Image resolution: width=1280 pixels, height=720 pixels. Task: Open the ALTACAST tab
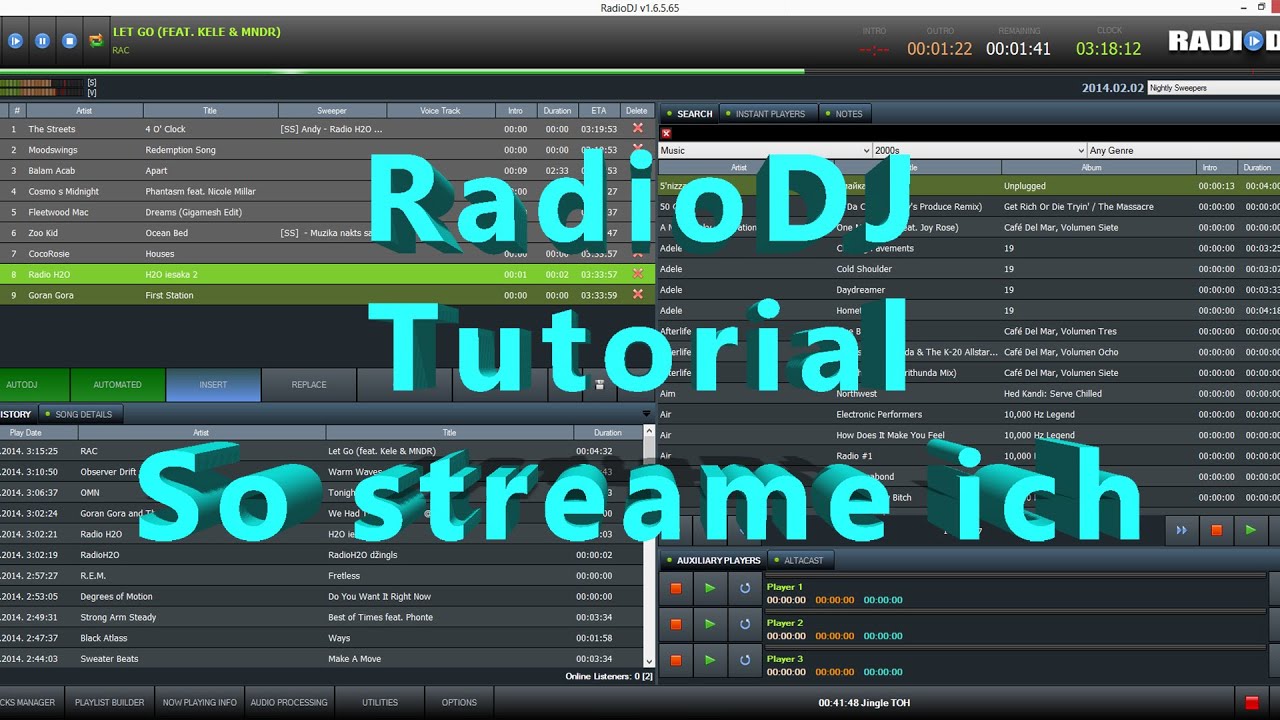pos(800,560)
